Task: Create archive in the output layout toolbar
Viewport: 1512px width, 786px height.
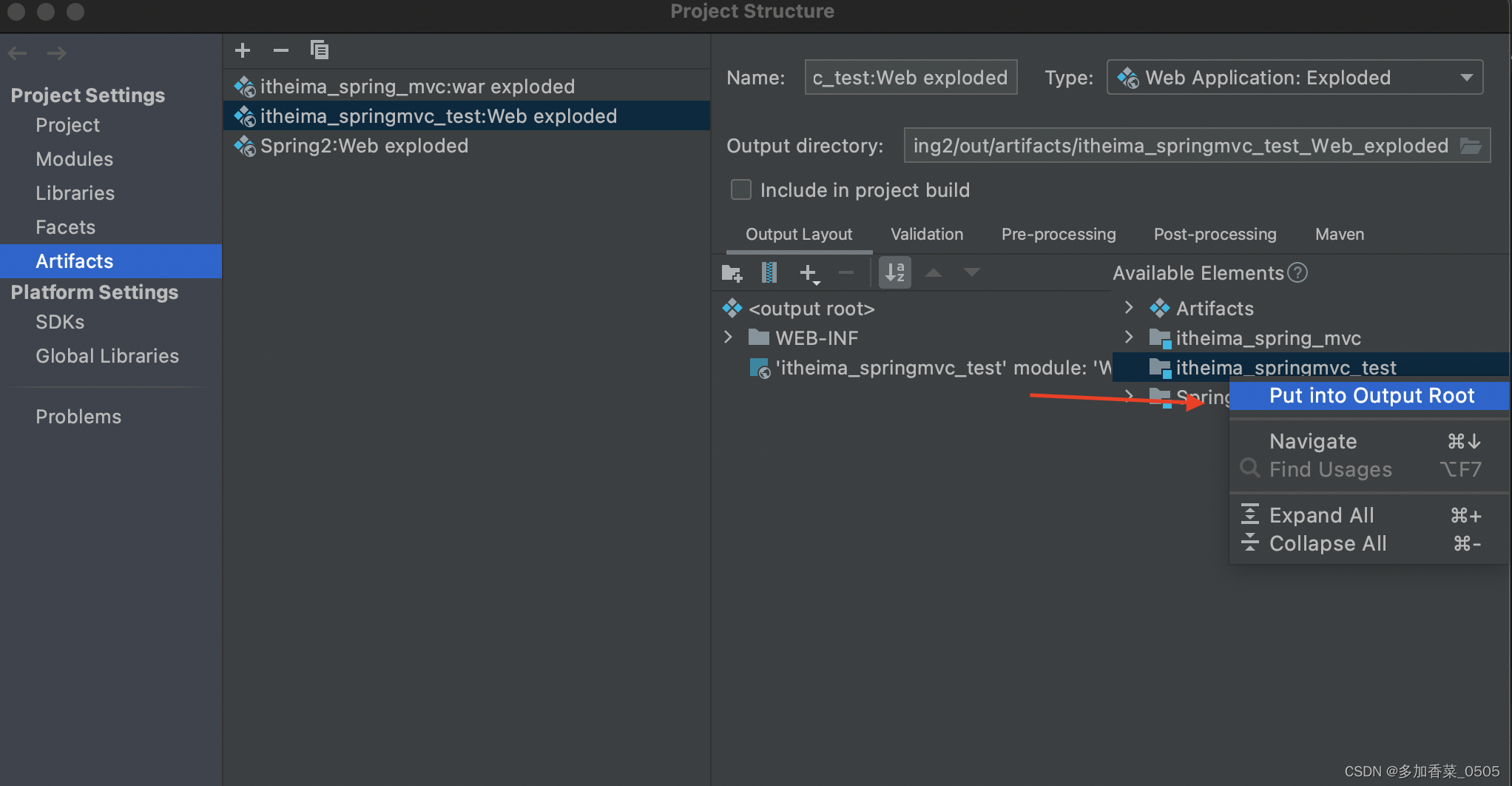Action: [769, 273]
